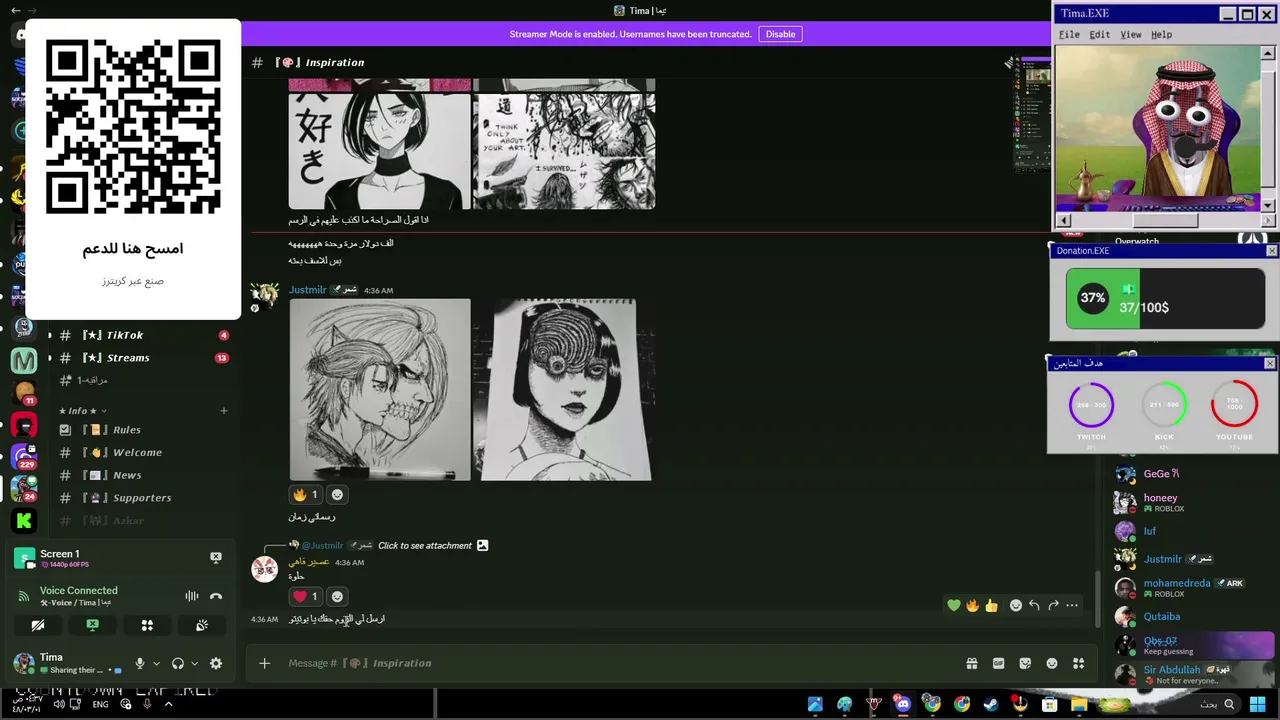Open Steam from the taskbar

(x=991, y=704)
